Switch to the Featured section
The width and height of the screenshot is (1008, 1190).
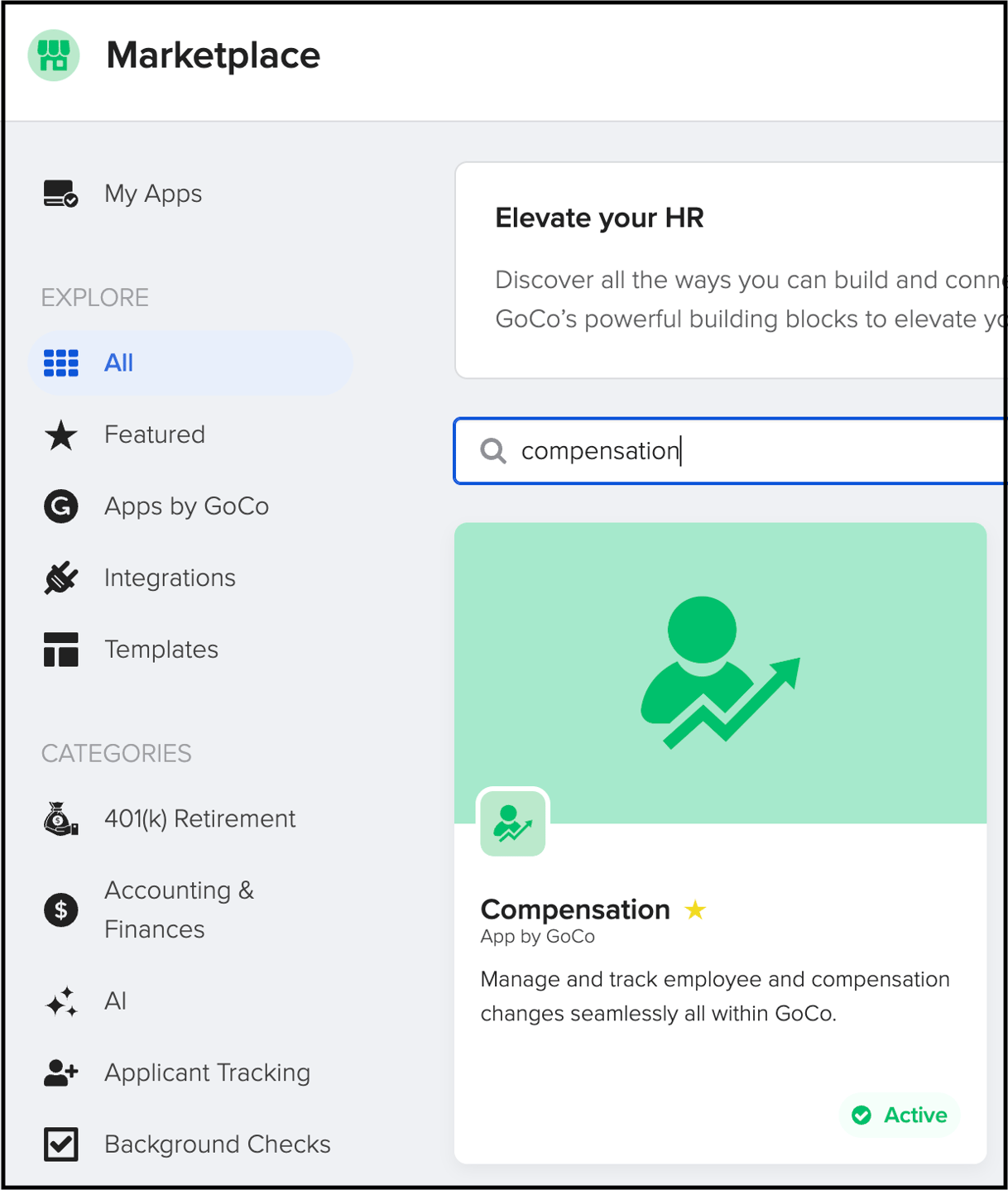(x=155, y=434)
